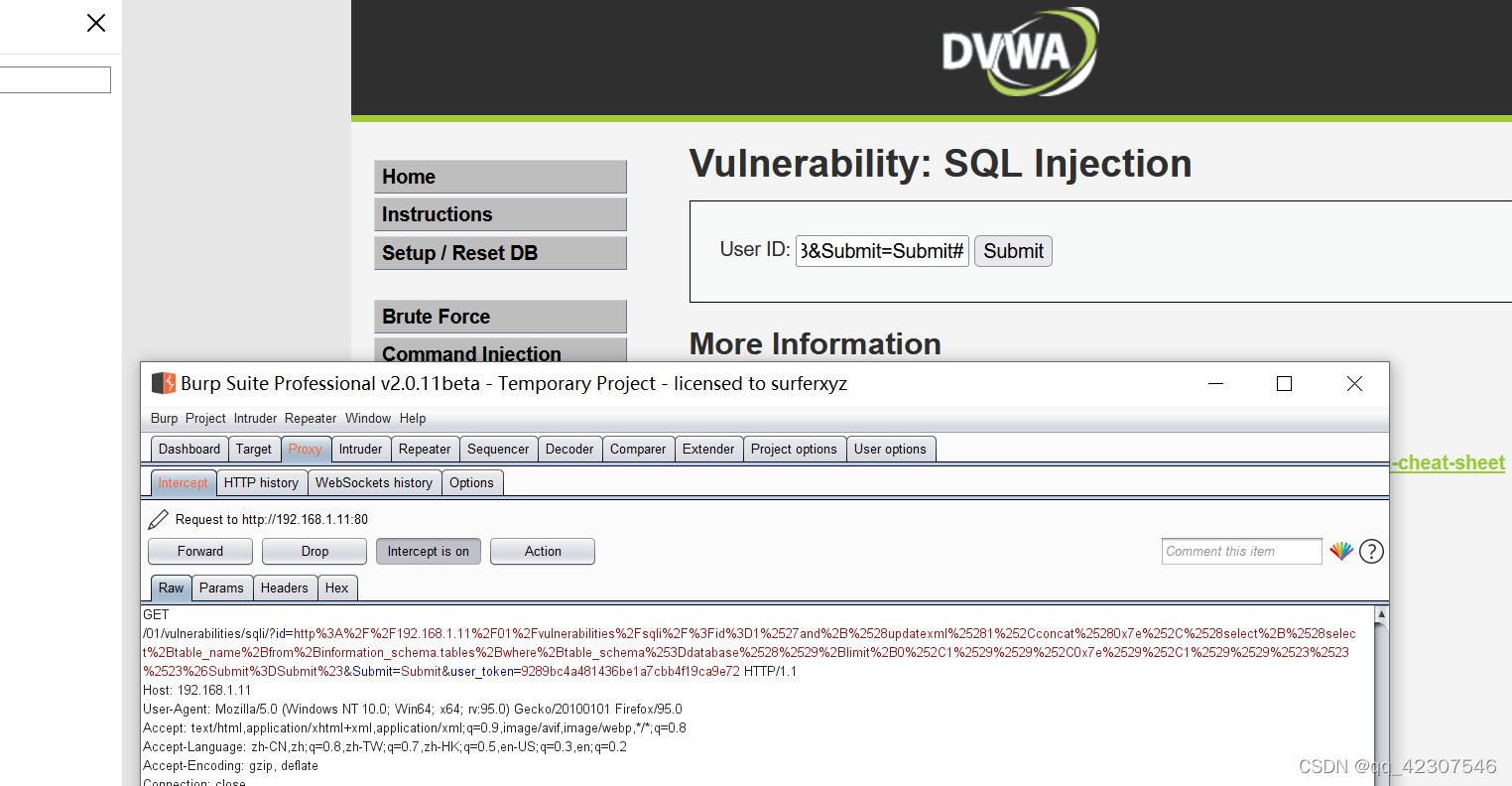Click the scroll up arrow in request pane
Viewport: 1512px width, 786px height.
tap(1381, 614)
